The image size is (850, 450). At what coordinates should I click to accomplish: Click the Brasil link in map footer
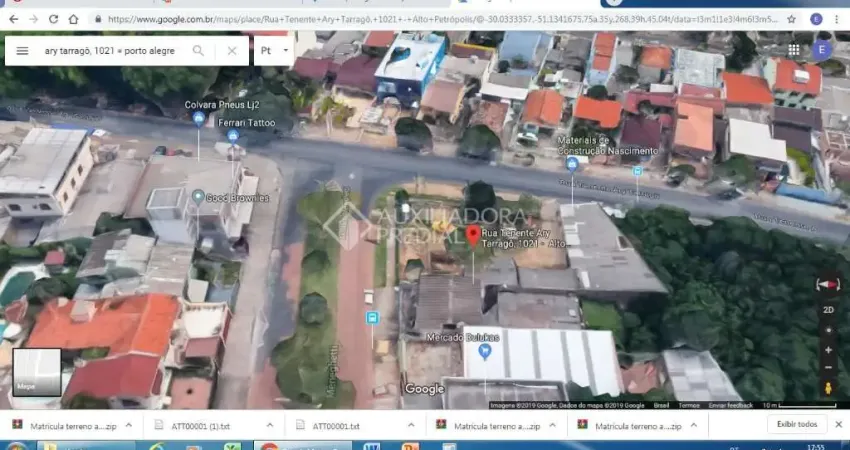point(661,405)
